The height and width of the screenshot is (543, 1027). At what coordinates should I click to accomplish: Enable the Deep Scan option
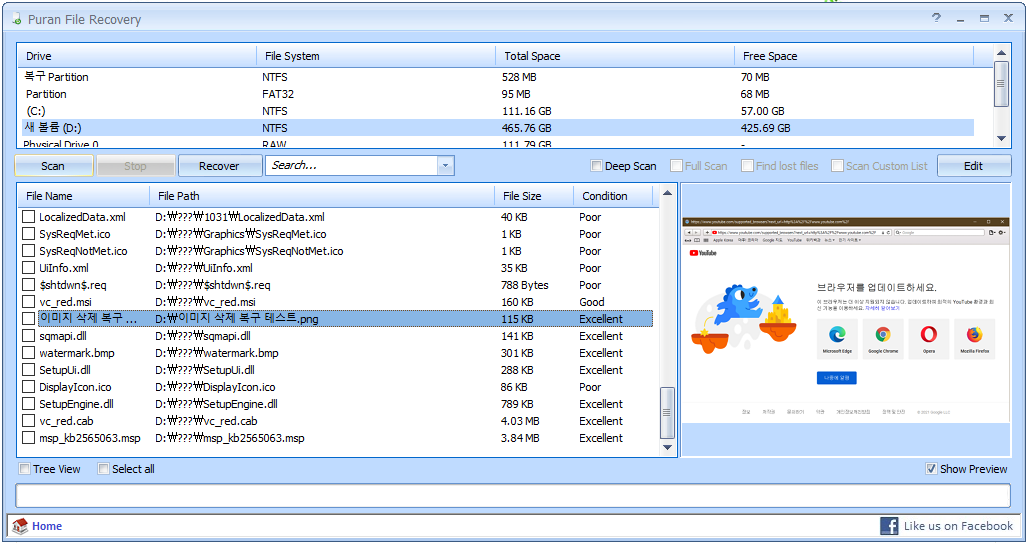tap(596, 166)
